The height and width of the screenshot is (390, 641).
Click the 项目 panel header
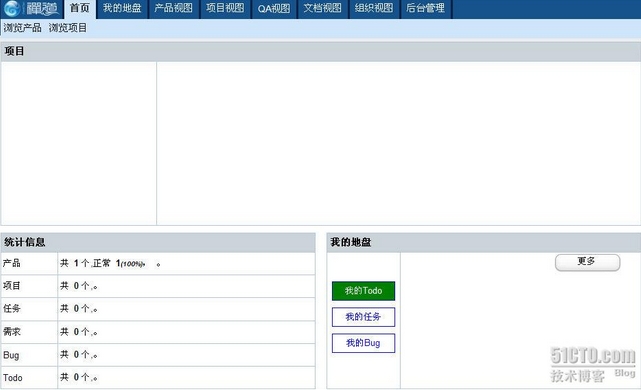[320, 52]
